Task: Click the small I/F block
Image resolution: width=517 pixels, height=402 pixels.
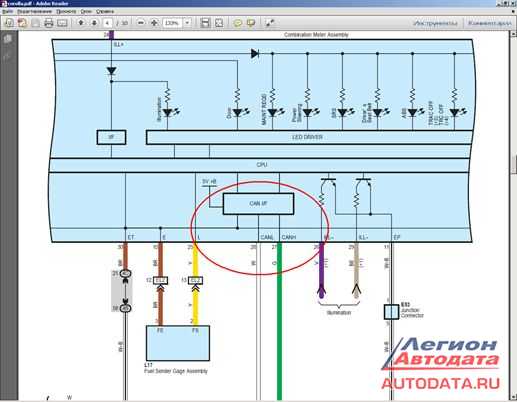Action: coord(111,137)
